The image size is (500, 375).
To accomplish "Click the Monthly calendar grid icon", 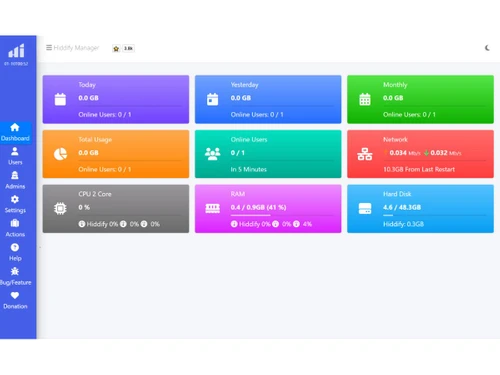I will tap(365, 99).
